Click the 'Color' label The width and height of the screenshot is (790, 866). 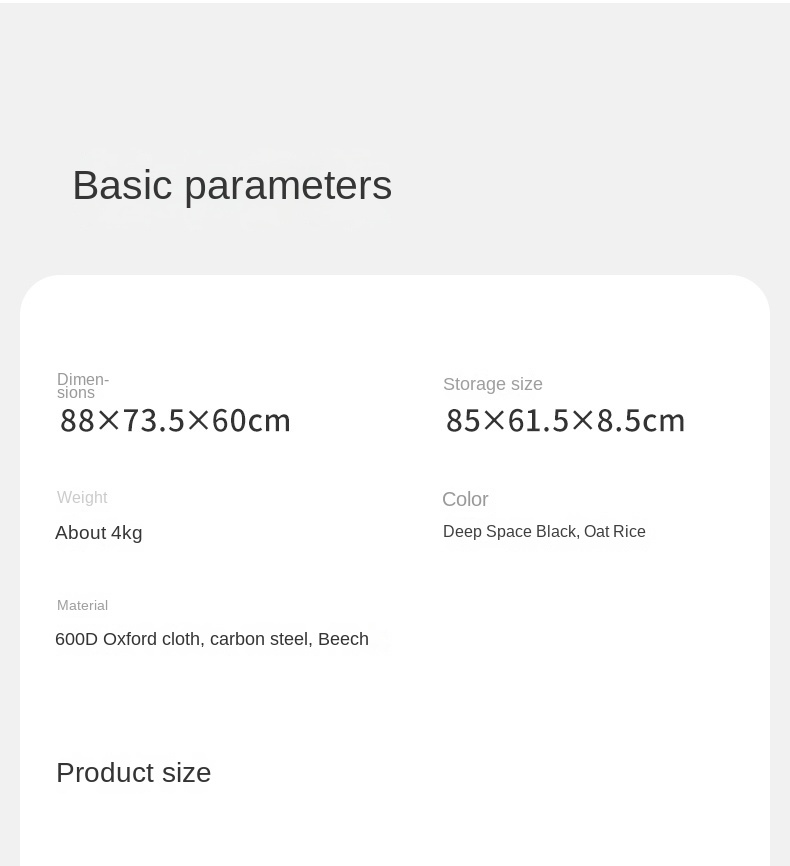coord(465,499)
